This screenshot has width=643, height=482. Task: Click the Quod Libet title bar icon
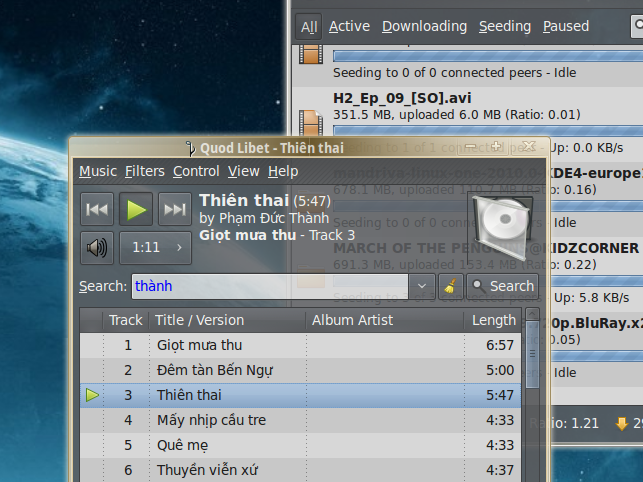[190, 148]
